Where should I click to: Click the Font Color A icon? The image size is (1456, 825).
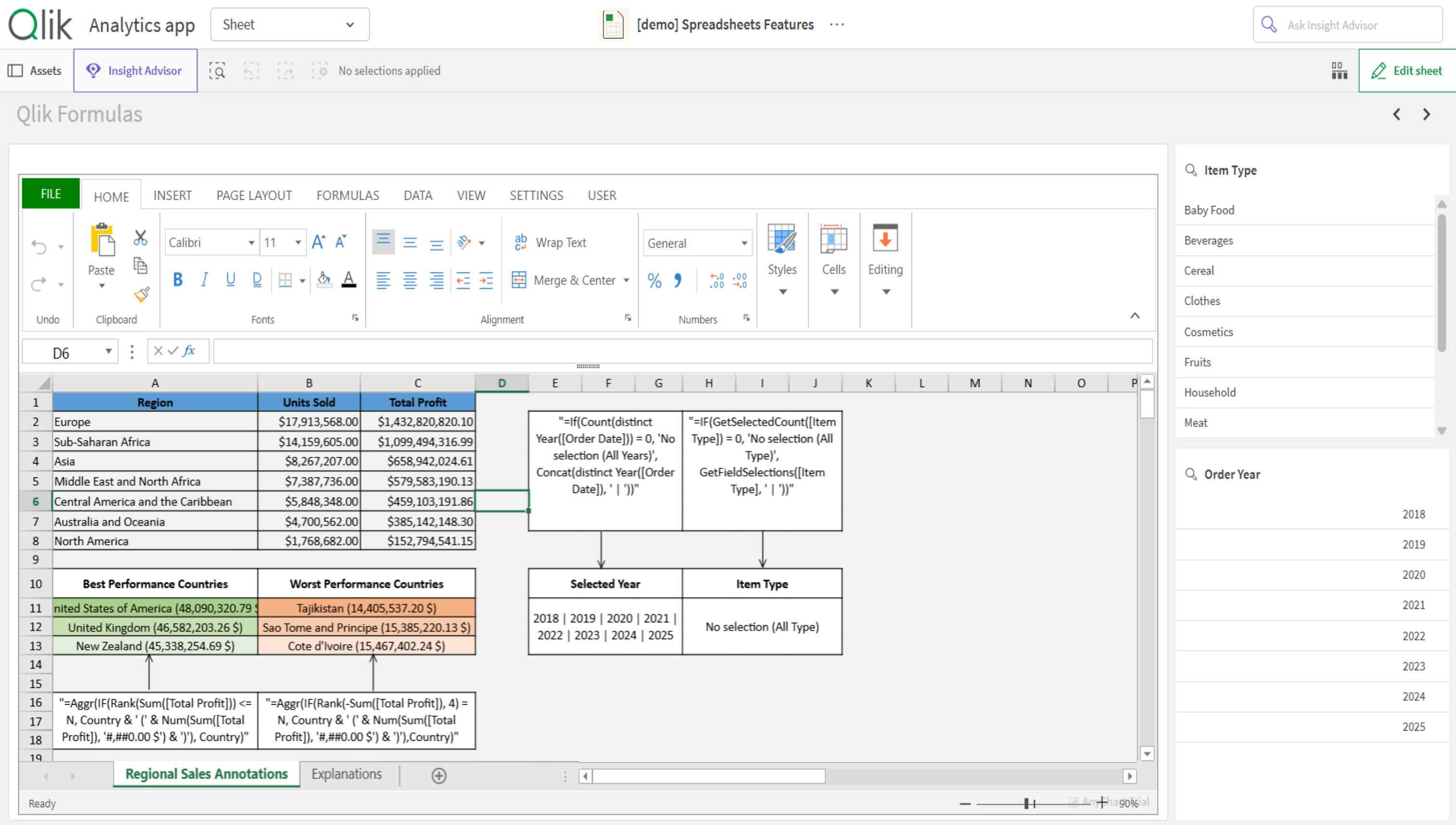[349, 280]
